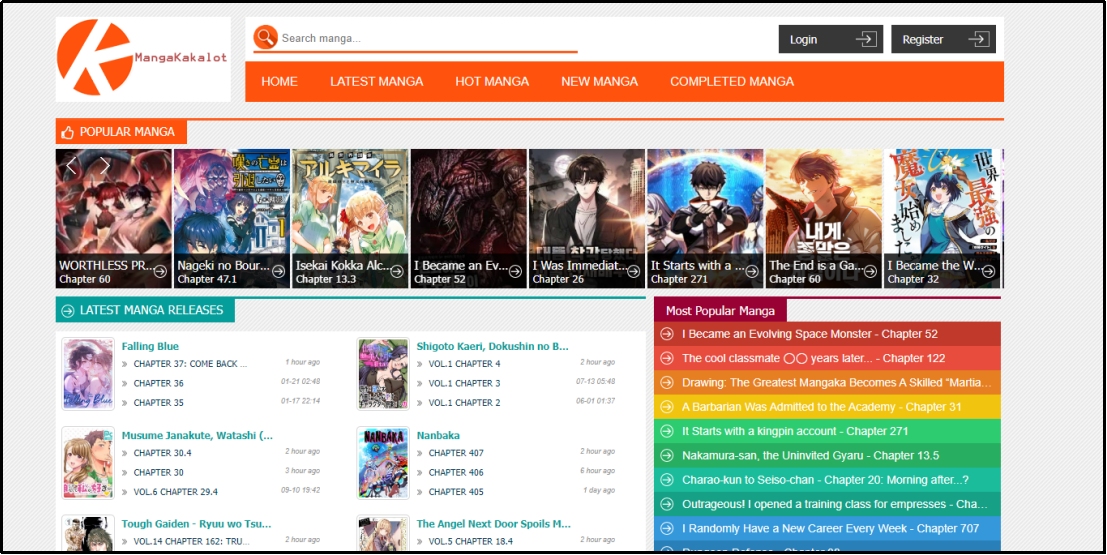Click arrow icon beside Drawing: The Greatest Mangaka
The image size is (1107, 555).
[x=666, y=383]
